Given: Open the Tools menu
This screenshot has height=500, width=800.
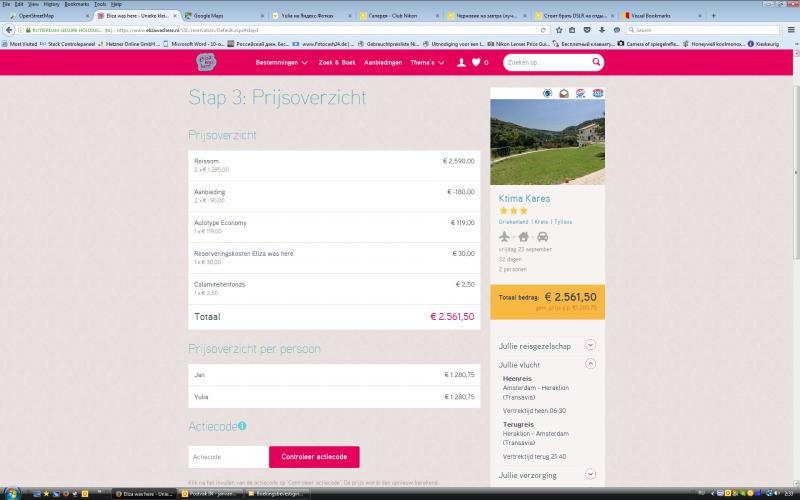Looking at the screenshot, I should click(x=100, y=4).
